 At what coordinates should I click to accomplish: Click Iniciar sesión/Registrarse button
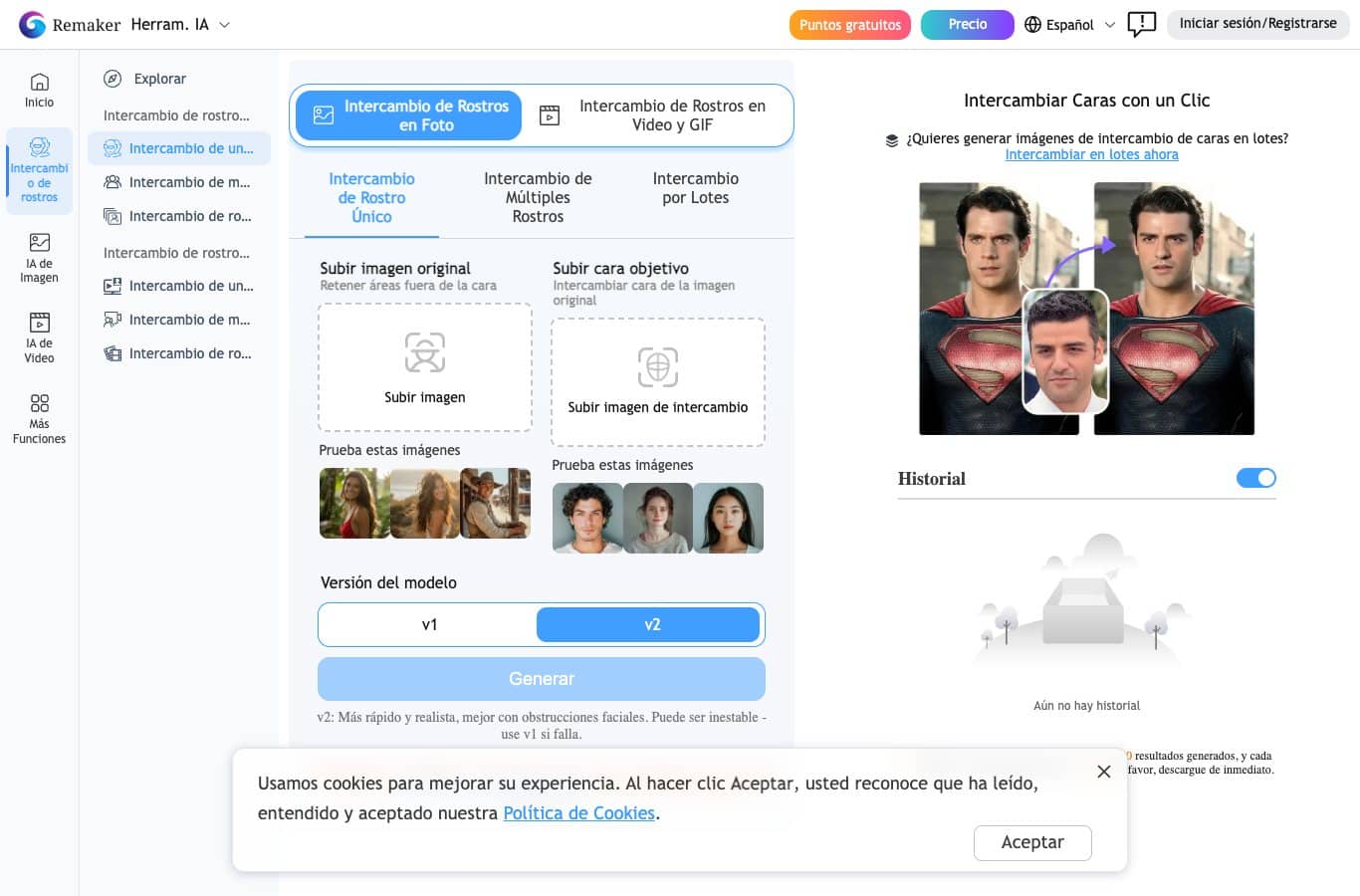[1257, 24]
